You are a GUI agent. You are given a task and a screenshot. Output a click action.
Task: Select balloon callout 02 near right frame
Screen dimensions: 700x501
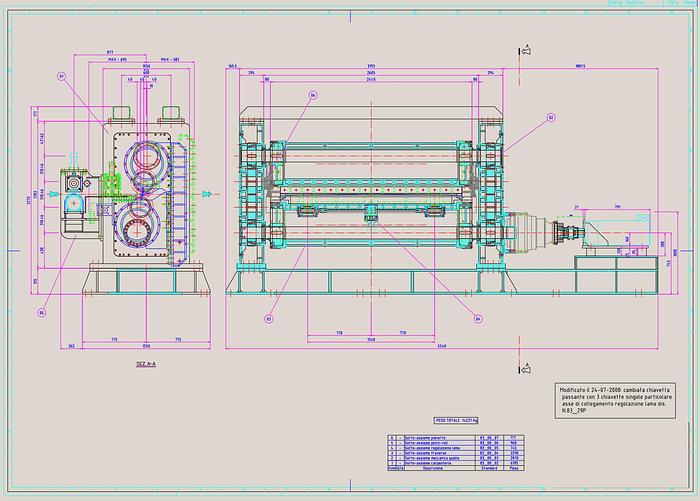click(550, 117)
